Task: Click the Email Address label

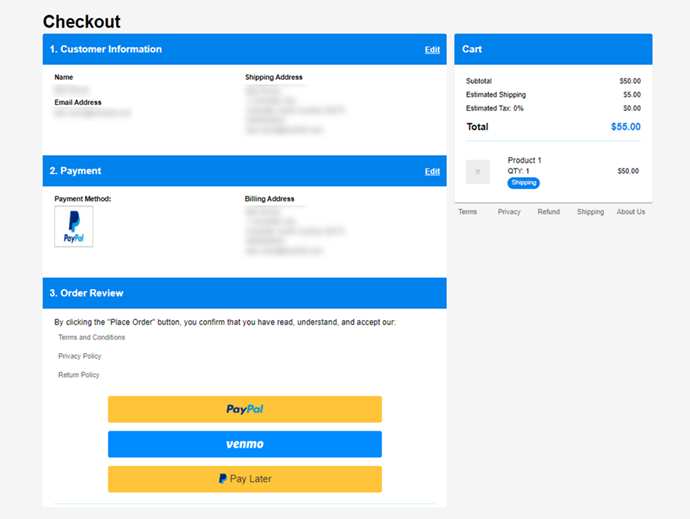Action: coord(78,102)
